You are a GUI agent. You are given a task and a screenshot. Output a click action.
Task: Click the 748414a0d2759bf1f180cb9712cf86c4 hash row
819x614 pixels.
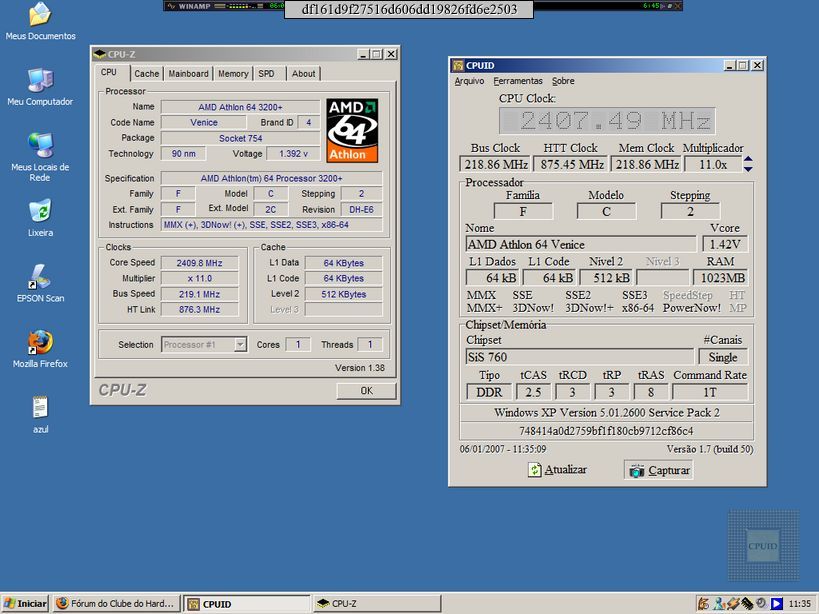(606, 431)
